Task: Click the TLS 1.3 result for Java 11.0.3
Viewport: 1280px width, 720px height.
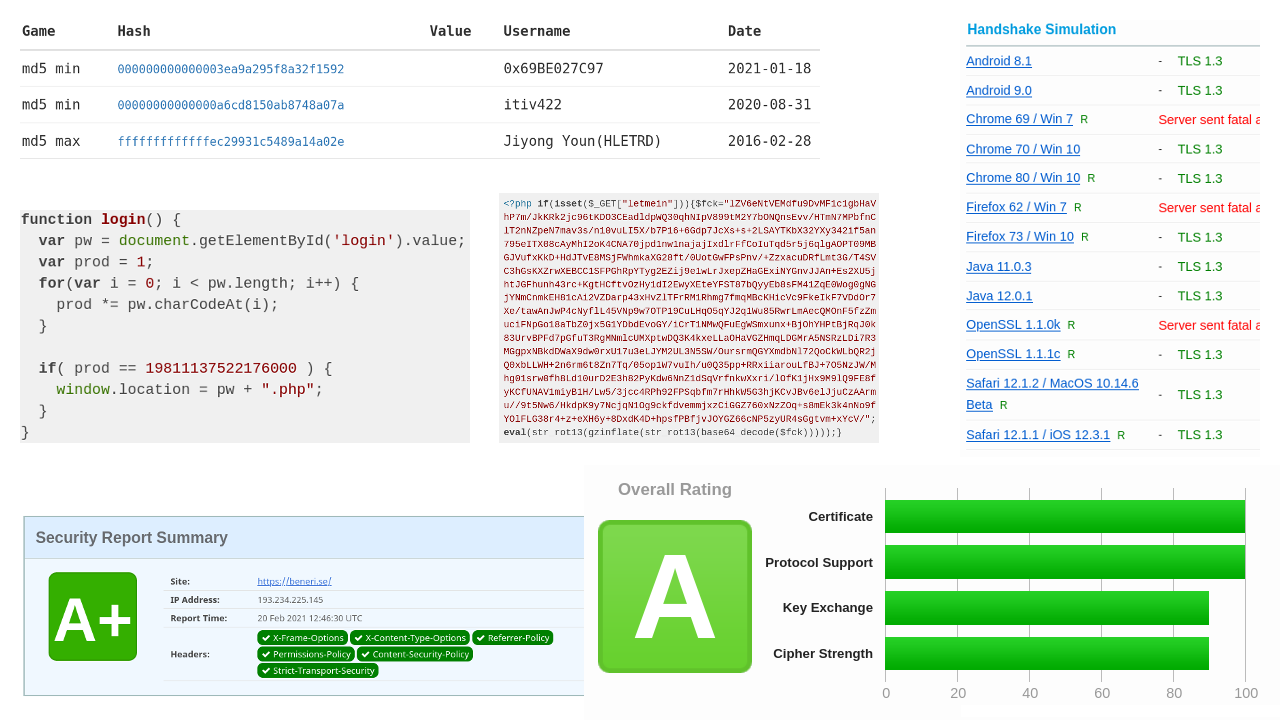Action: pos(1200,266)
